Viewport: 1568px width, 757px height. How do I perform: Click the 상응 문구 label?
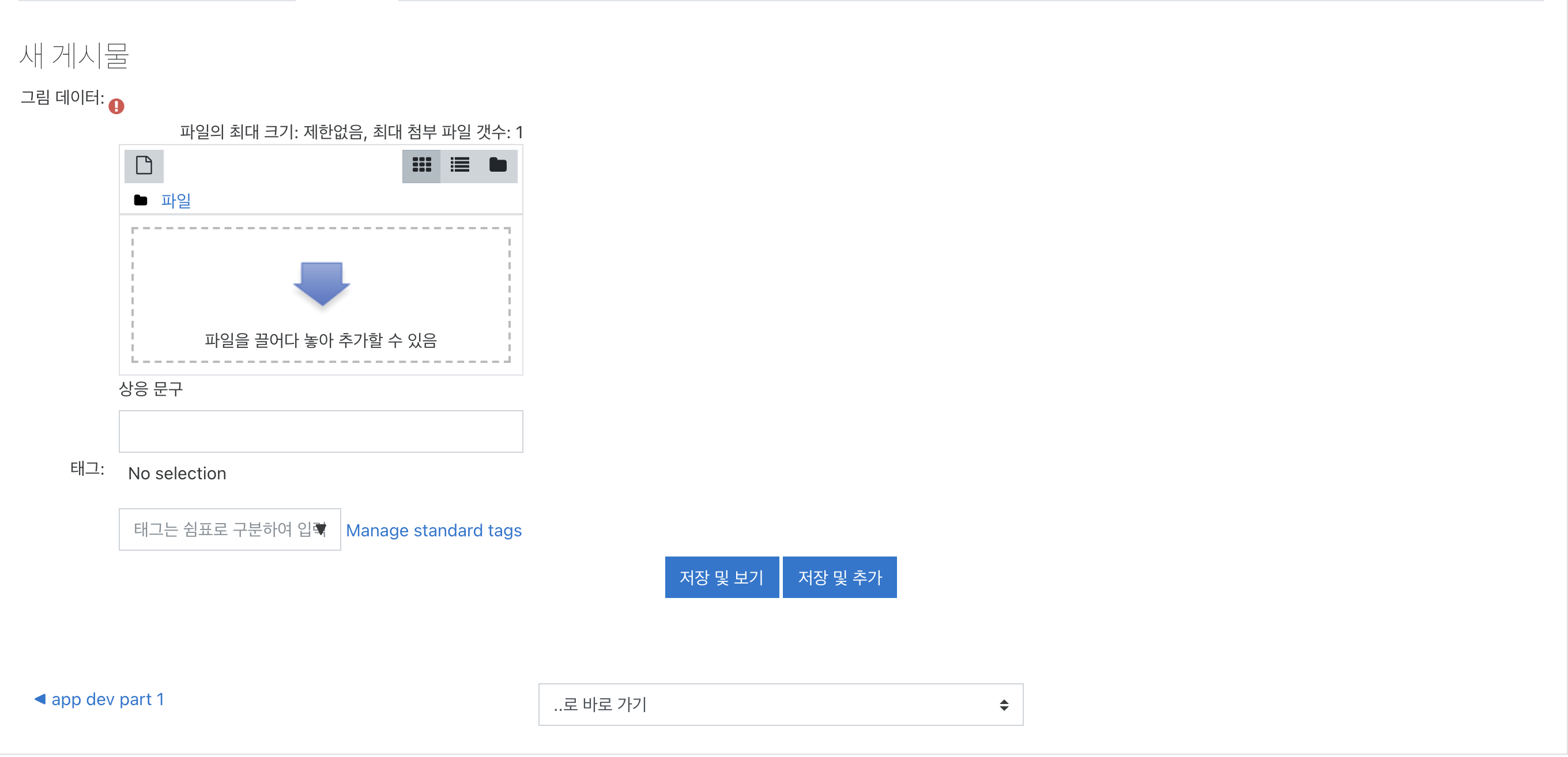click(x=151, y=389)
